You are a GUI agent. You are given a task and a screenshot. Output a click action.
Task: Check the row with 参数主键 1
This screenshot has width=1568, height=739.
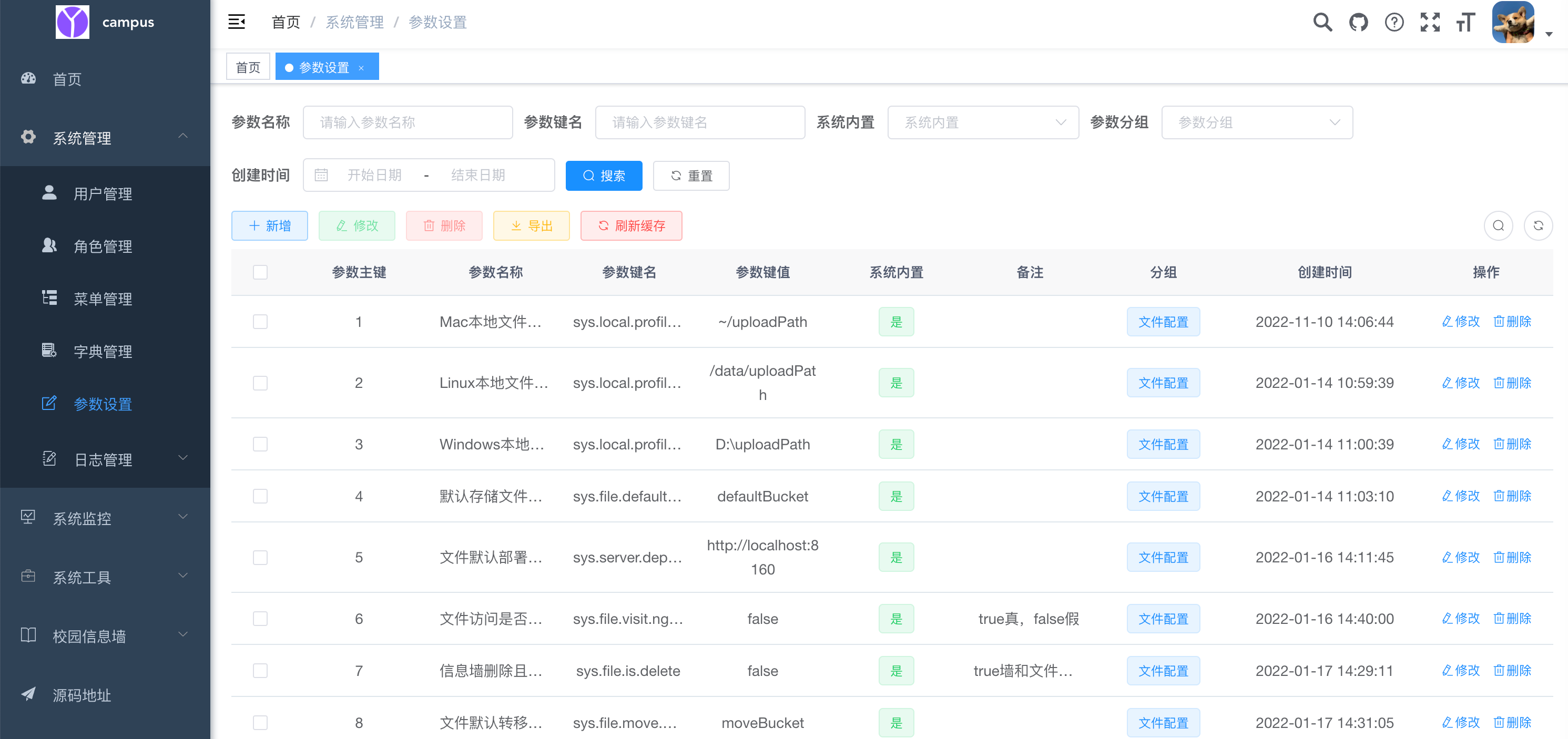(260, 321)
